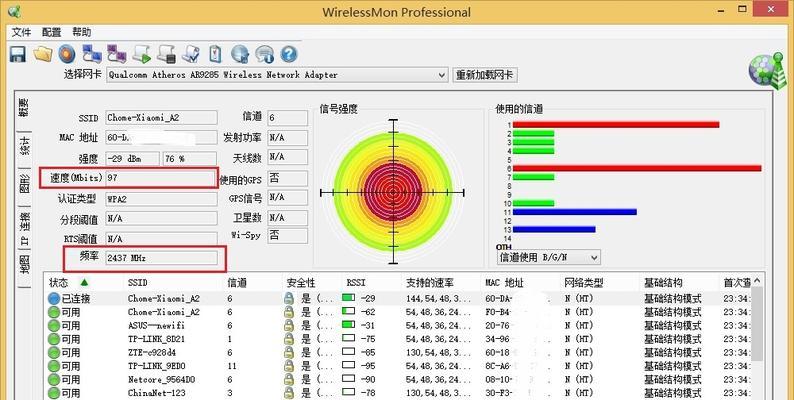The height and width of the screenshot is (400, 794).
Task: Open the 帮助 menu
Action: (x=82, y=32)
